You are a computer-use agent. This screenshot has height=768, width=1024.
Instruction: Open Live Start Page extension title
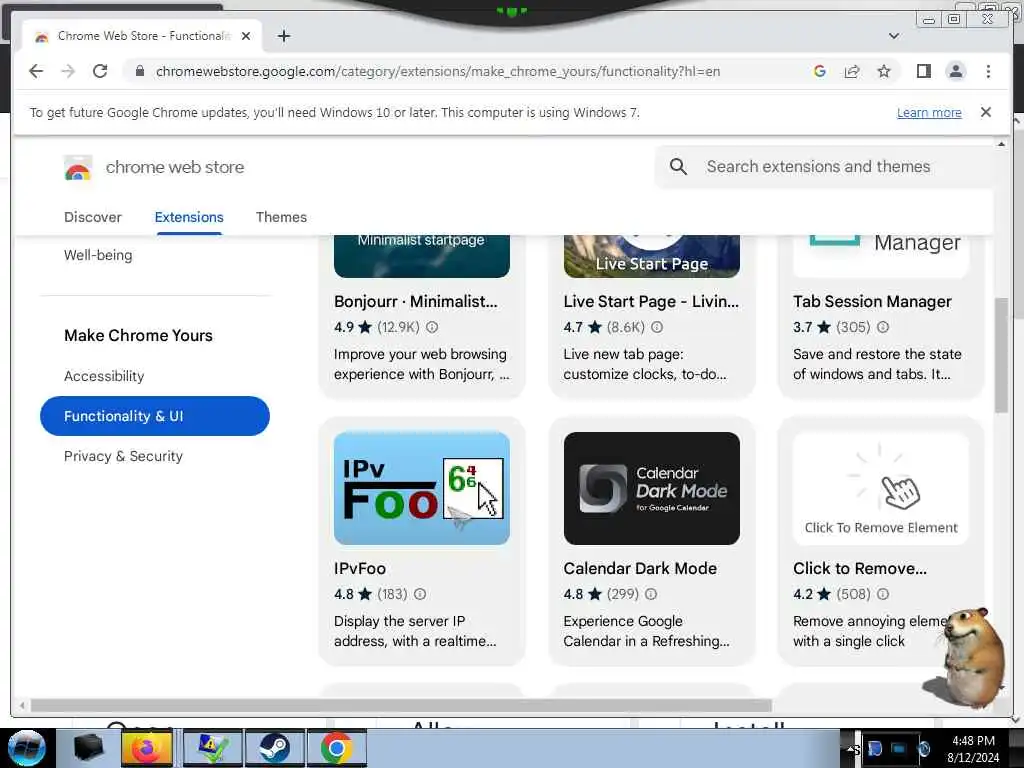651,301
